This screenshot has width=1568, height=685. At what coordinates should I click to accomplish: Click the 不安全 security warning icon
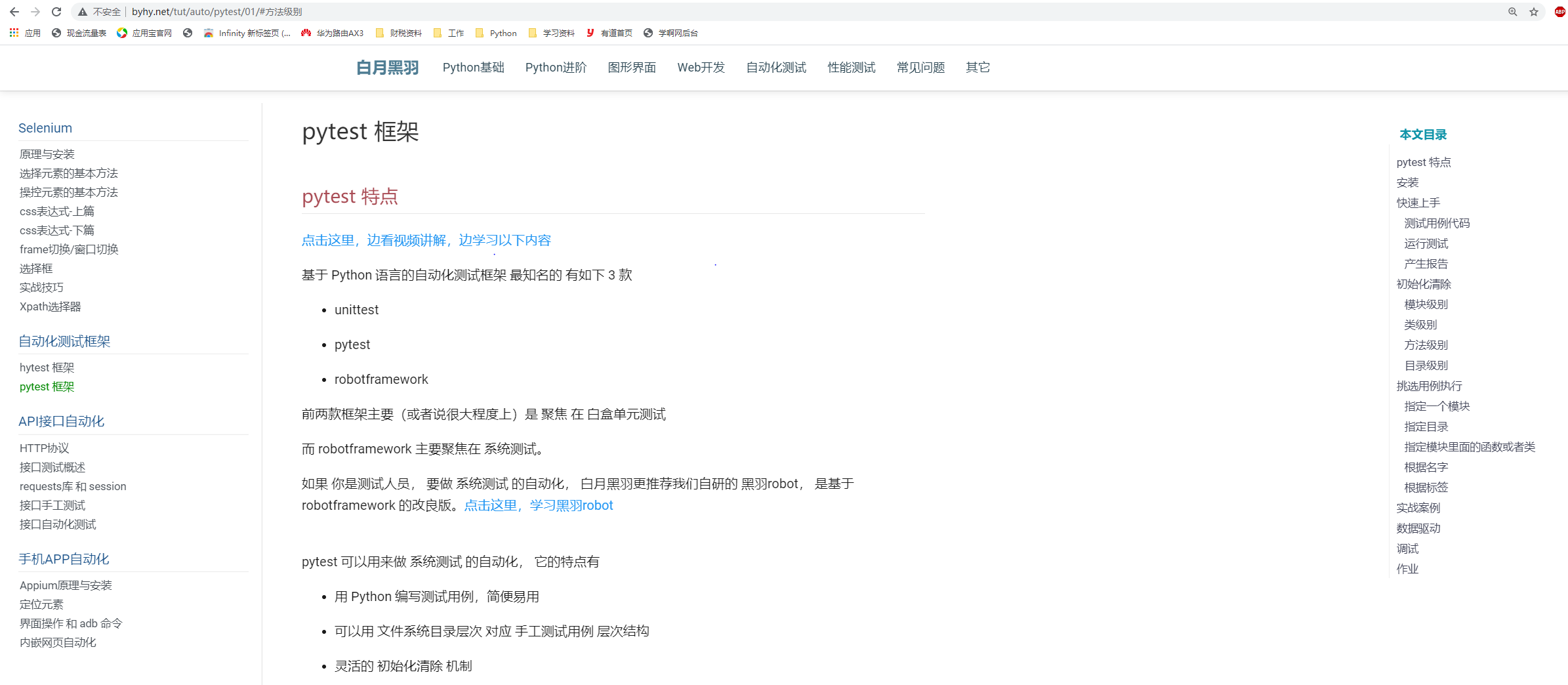pyautogui.click(x=83, y=11)
